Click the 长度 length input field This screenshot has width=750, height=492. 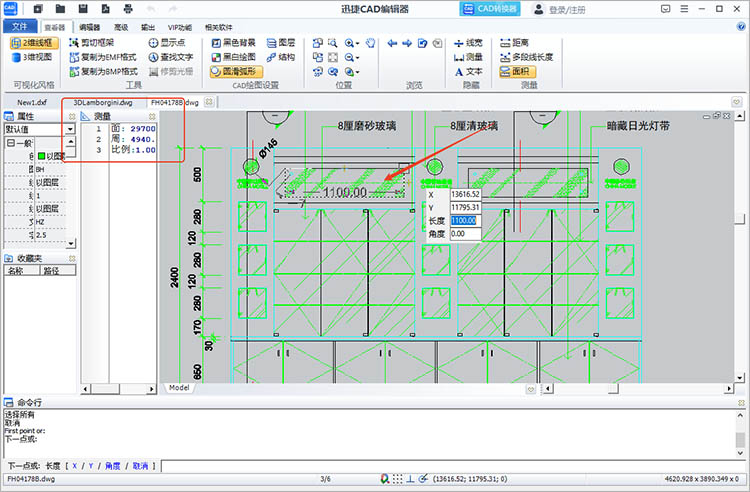(x=465, y=220)
